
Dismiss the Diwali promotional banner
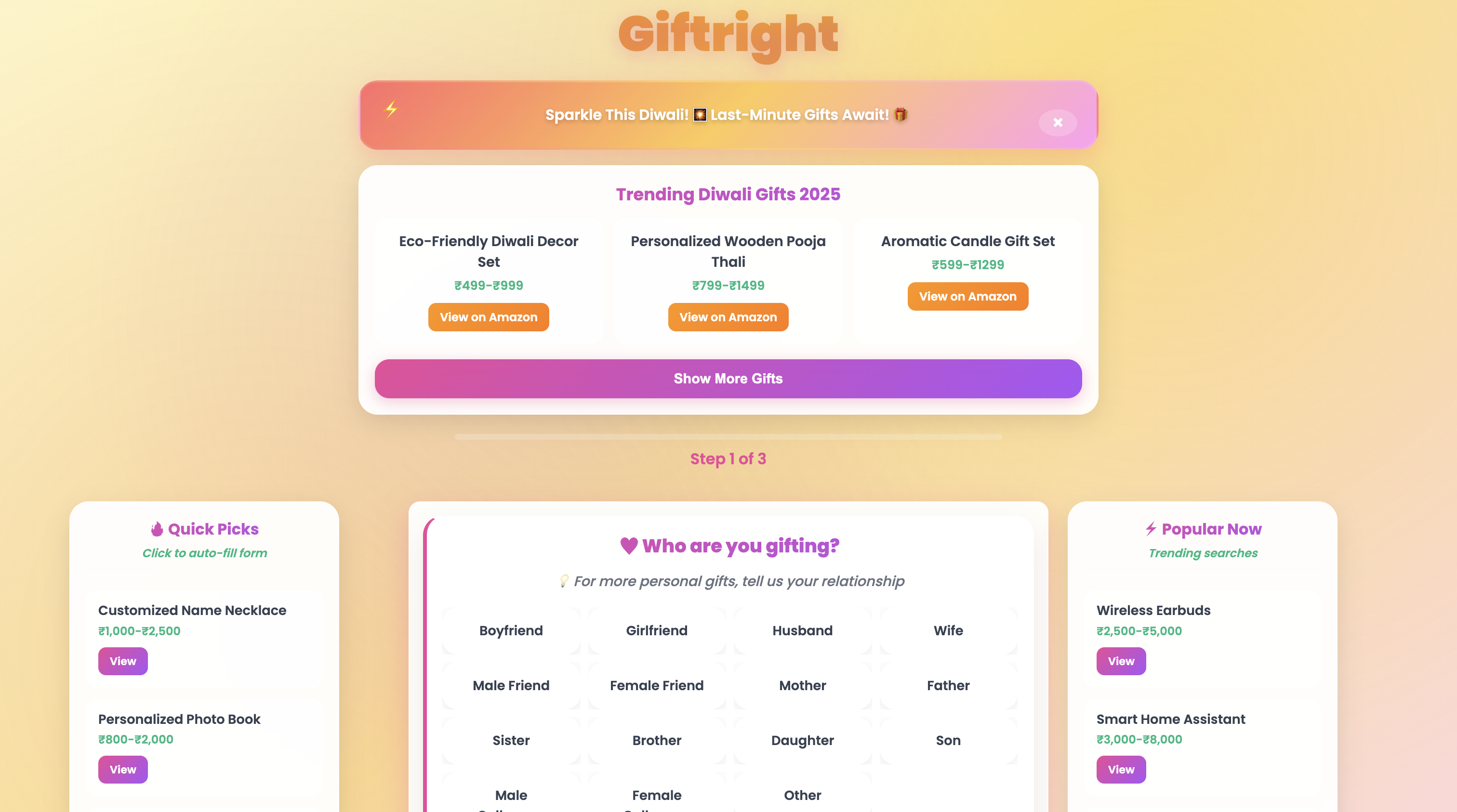point(1057,122)
